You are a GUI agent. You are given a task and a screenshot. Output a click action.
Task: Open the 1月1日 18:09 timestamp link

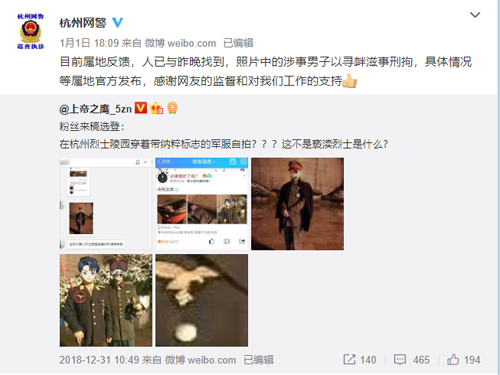pos(89,43)
